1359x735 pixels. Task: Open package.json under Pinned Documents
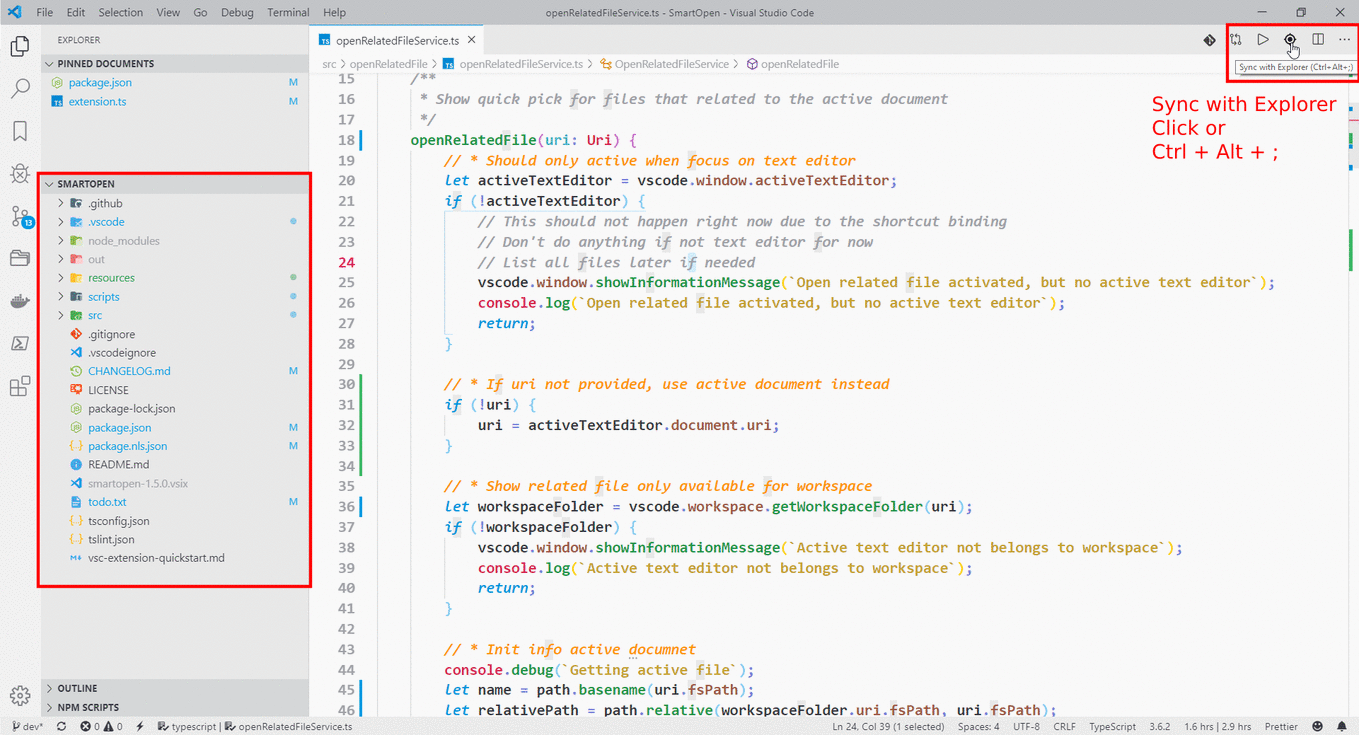click(176, 82)
